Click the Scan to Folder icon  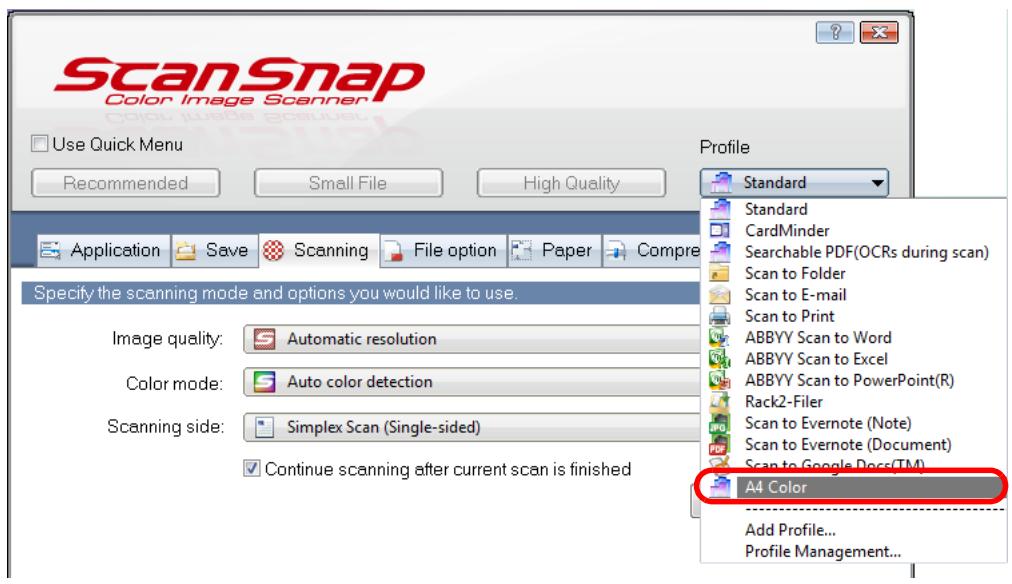[720, 274]
